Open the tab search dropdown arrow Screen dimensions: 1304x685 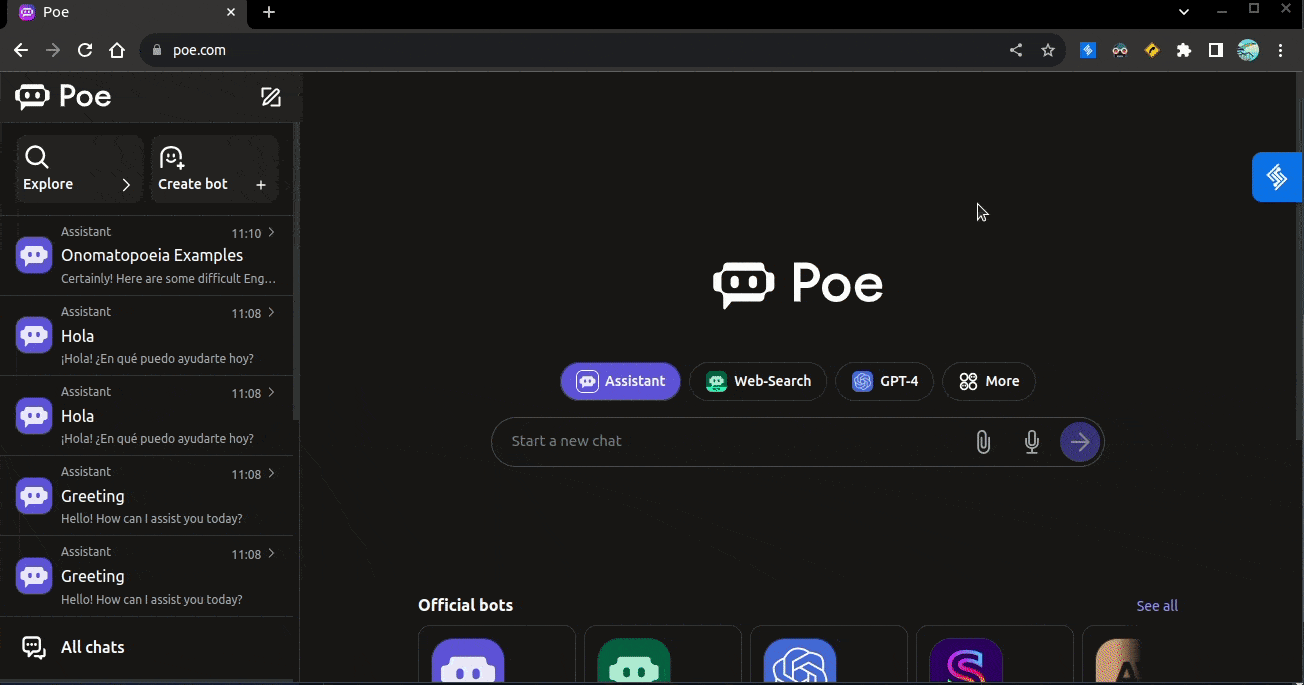click(1184, 12)
